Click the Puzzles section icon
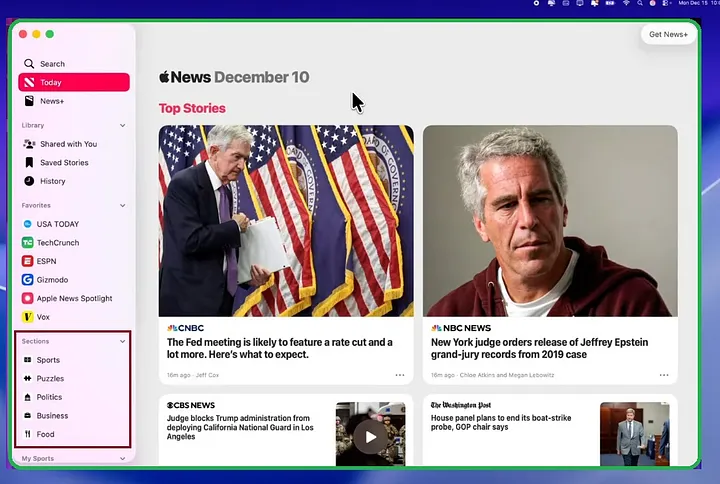The height and width of the screenshot is (484, 720). (28, 378)
